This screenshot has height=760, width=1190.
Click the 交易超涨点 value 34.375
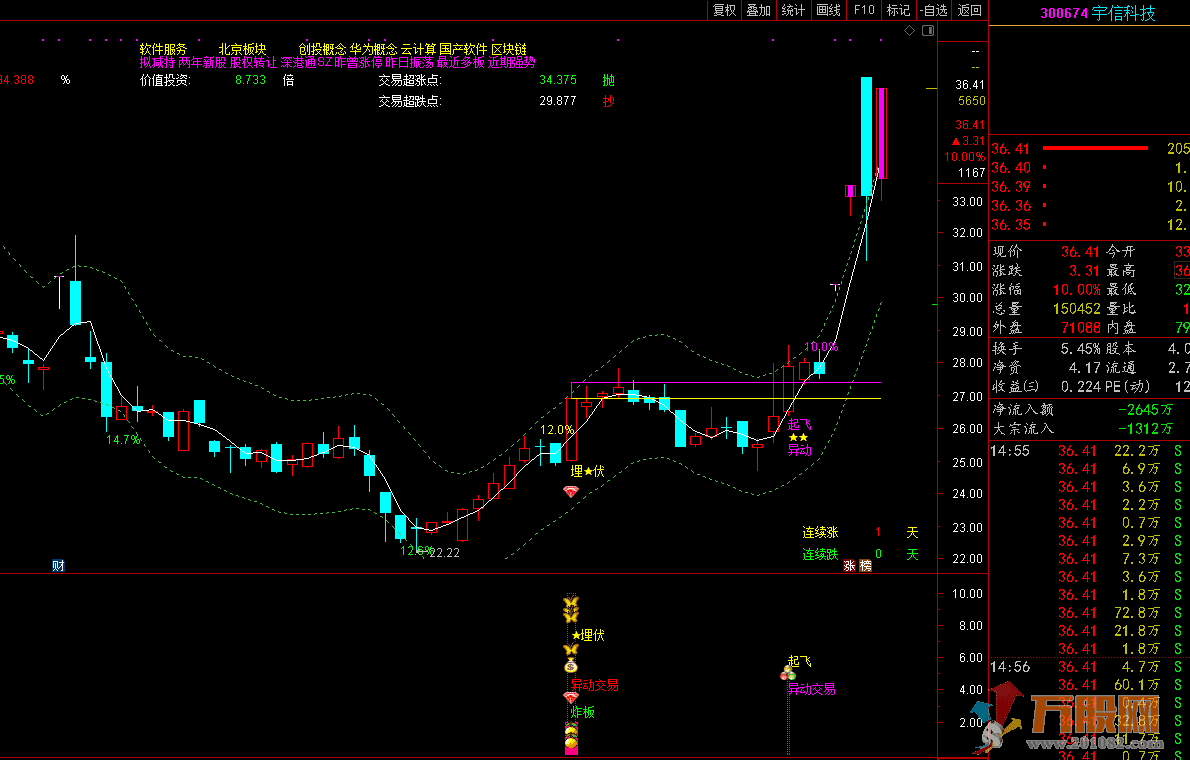pyautogui.click(x=558, y=80)
